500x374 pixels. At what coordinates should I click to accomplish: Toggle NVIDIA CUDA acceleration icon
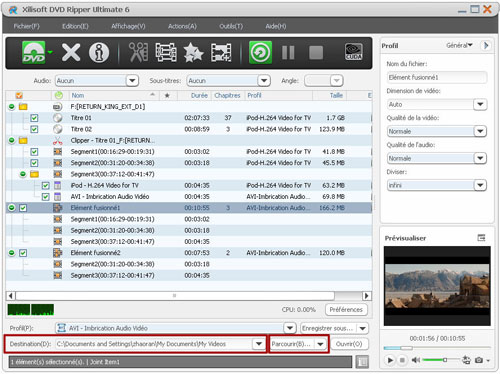(353, 52)
